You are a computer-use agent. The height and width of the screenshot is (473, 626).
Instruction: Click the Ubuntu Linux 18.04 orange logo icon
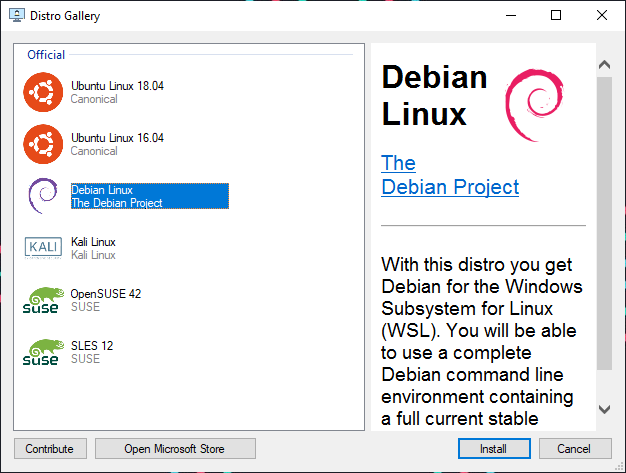(43, 92)
